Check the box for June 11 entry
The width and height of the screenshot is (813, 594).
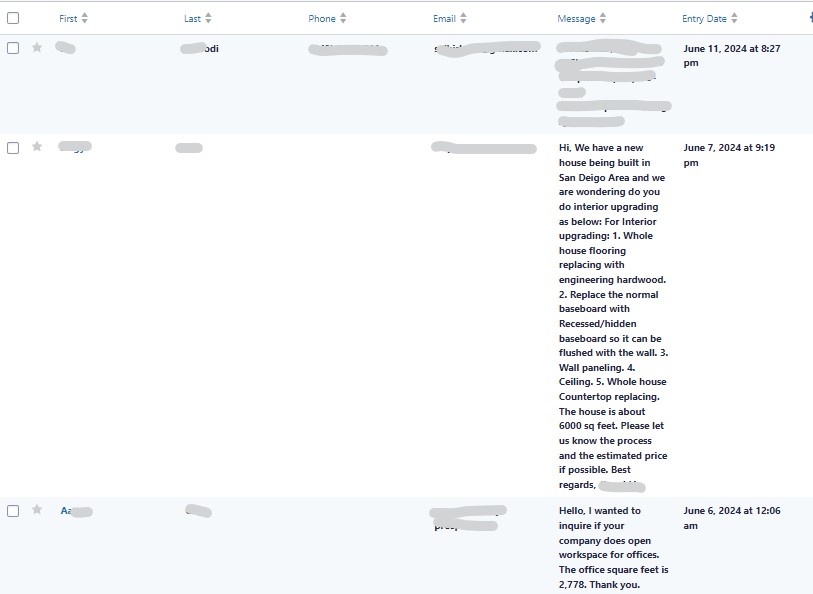click(x=13, y=48)
